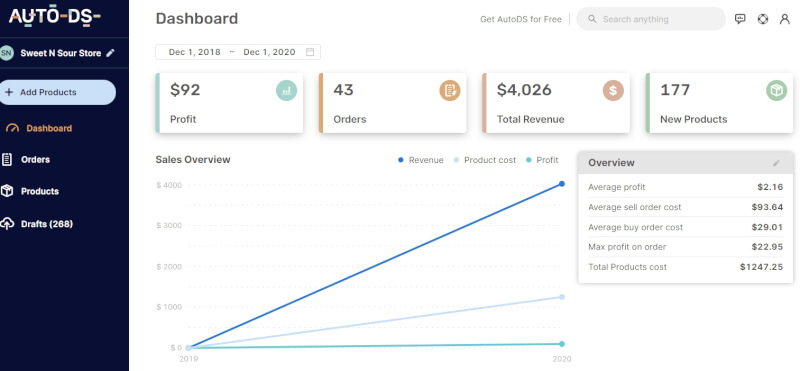Viewport: 800px width, 371px height.
Task: Set start date Dec 1, 2018
Action: tap(194, 52)
